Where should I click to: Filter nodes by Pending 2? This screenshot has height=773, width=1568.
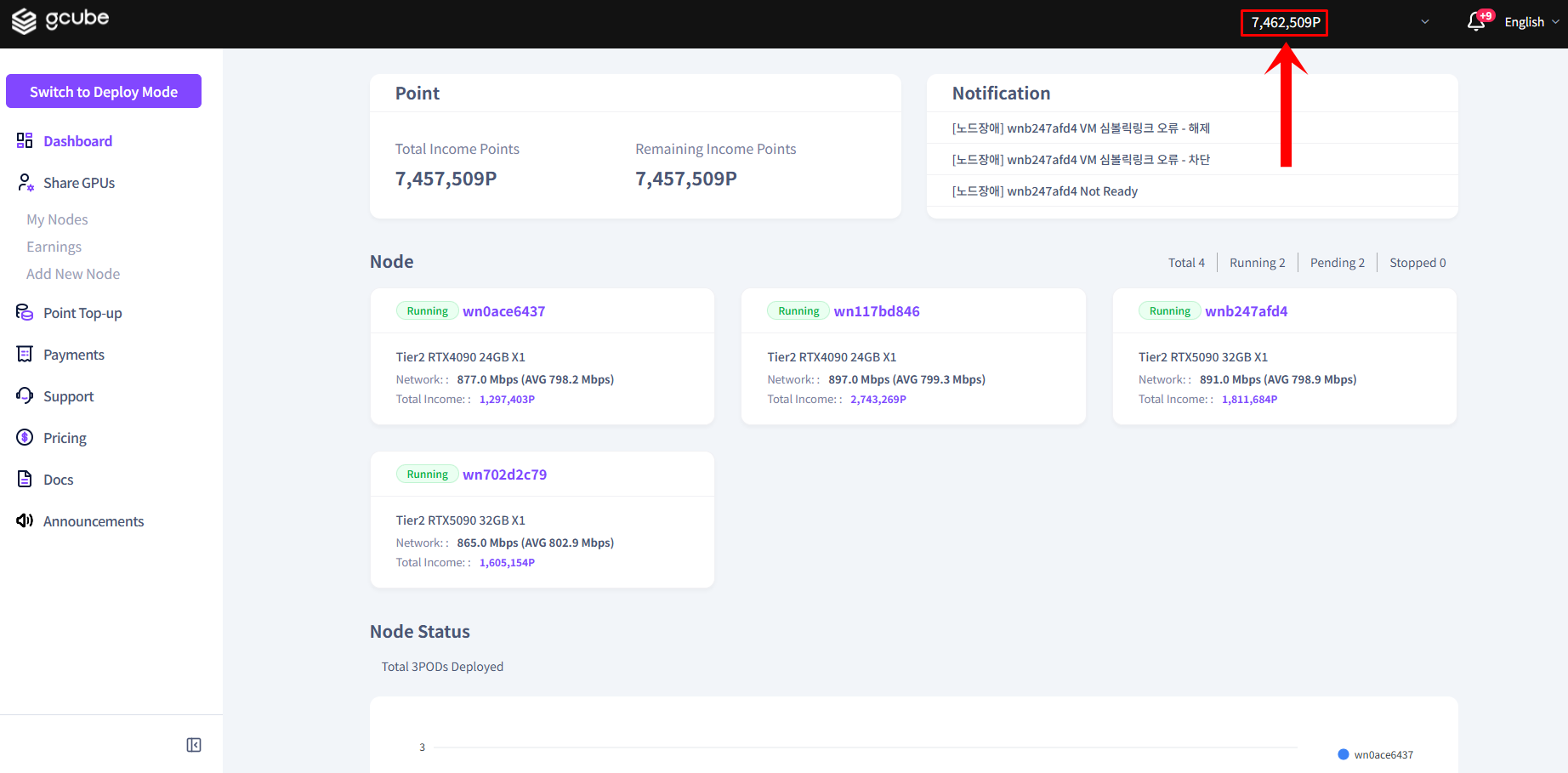[1338, 263]
